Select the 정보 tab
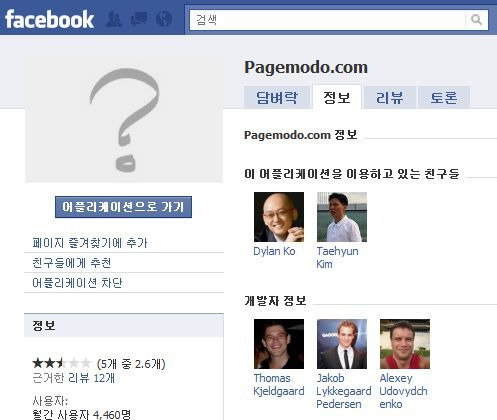497x420 pixels. click(337, 97)
